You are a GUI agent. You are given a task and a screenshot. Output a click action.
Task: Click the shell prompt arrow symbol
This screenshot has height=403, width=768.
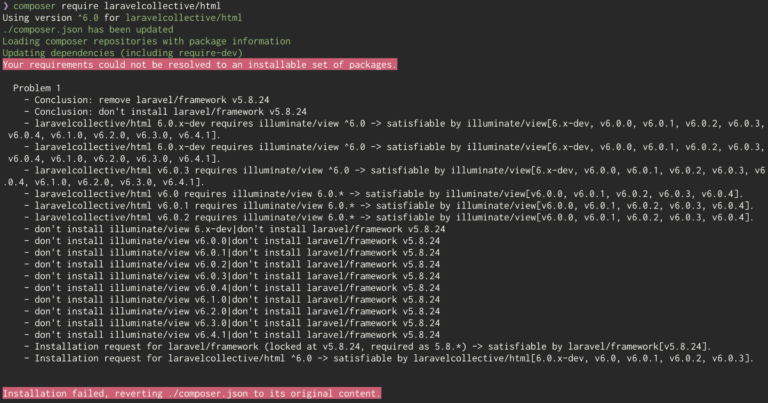[x=5, y=6]
